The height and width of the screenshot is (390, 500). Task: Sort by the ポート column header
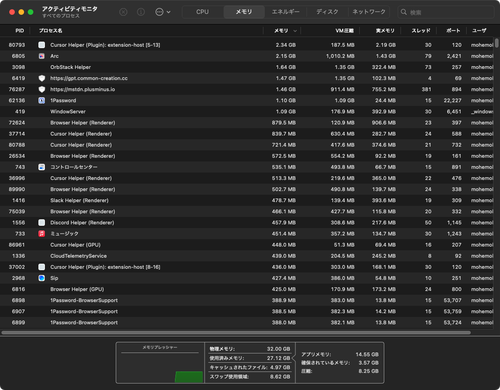point(453,31)
